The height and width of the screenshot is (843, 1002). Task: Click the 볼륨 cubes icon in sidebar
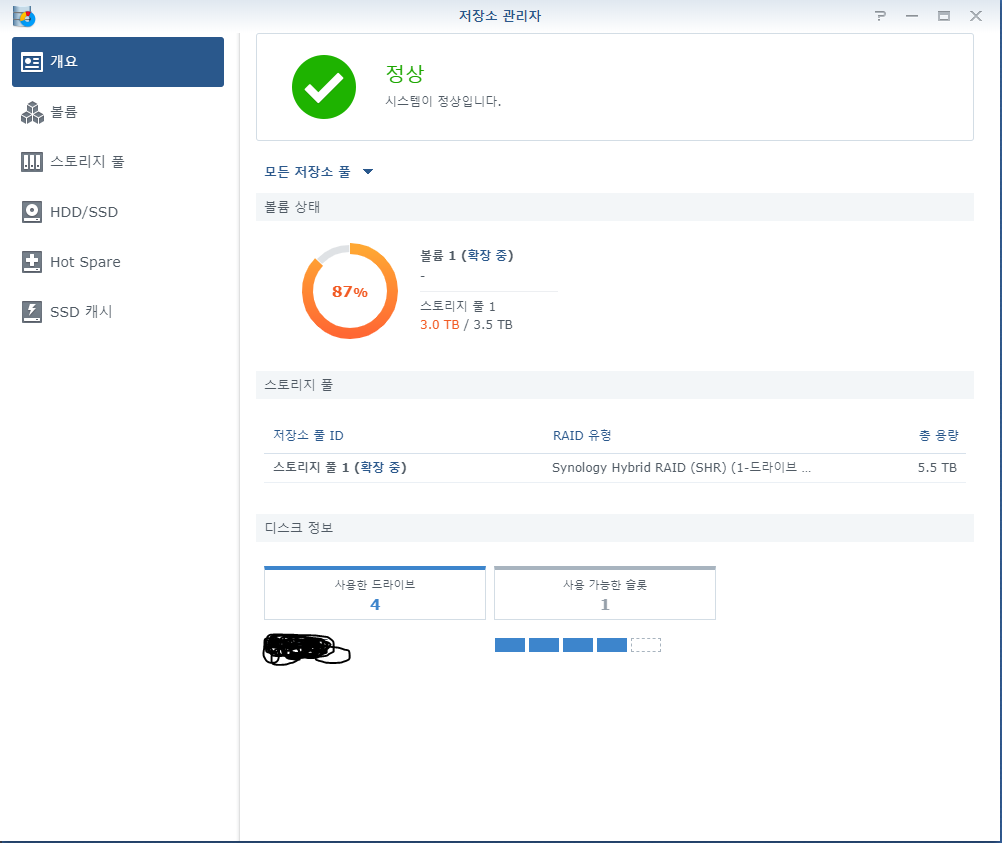pos(32,112)
